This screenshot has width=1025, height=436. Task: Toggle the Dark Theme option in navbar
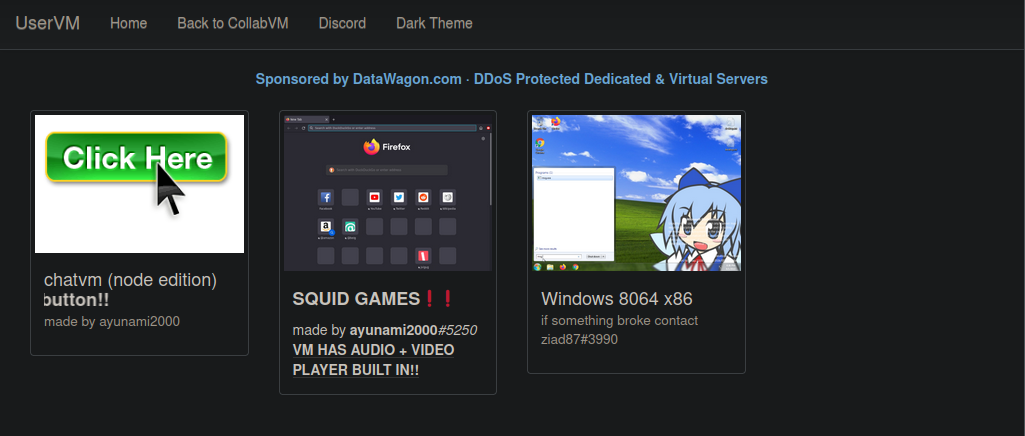pos(434,23)
